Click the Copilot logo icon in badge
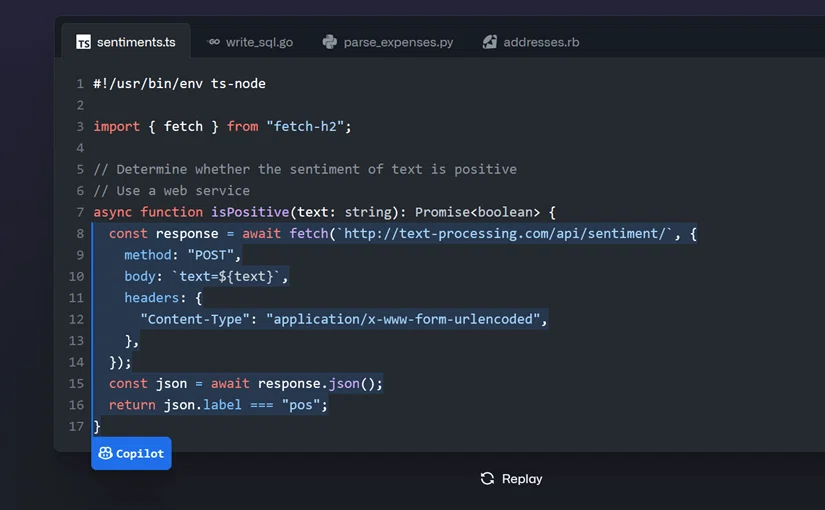Image resolution: width=825 pixels, height=510 pixels. (105, 453)
